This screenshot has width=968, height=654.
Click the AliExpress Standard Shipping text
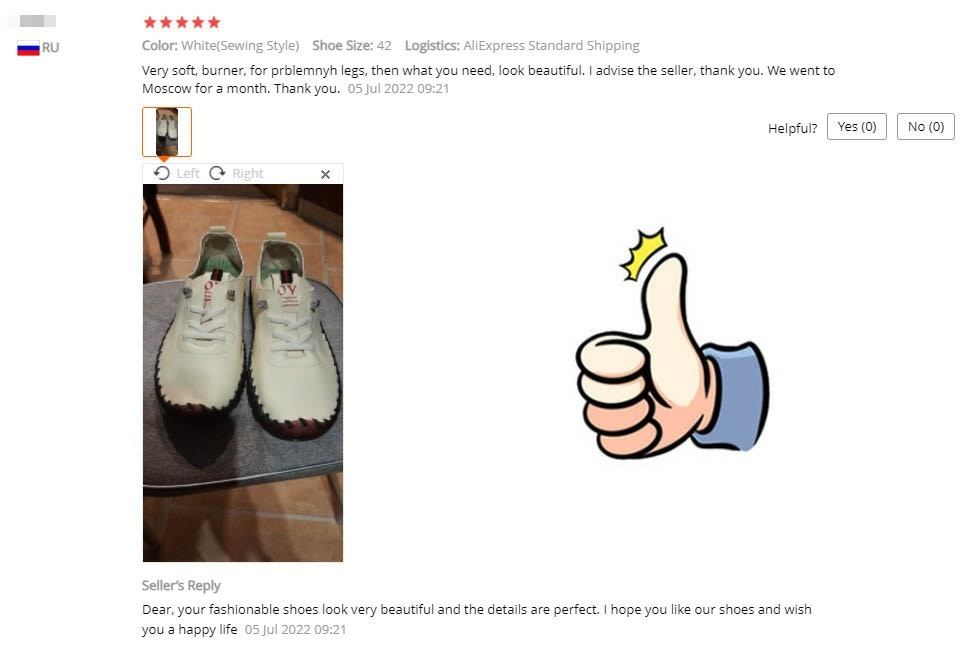pyautogui.click(x=551, y=46)
